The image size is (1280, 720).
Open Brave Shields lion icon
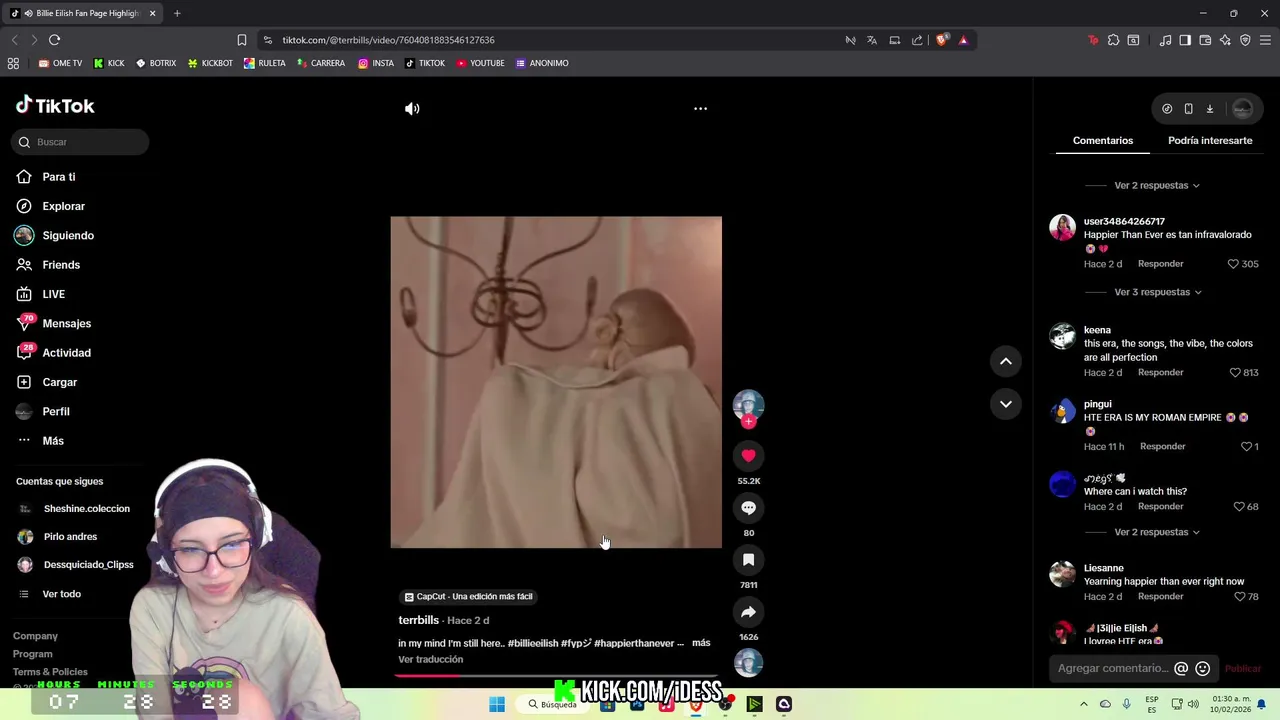(x=942, y=40)
